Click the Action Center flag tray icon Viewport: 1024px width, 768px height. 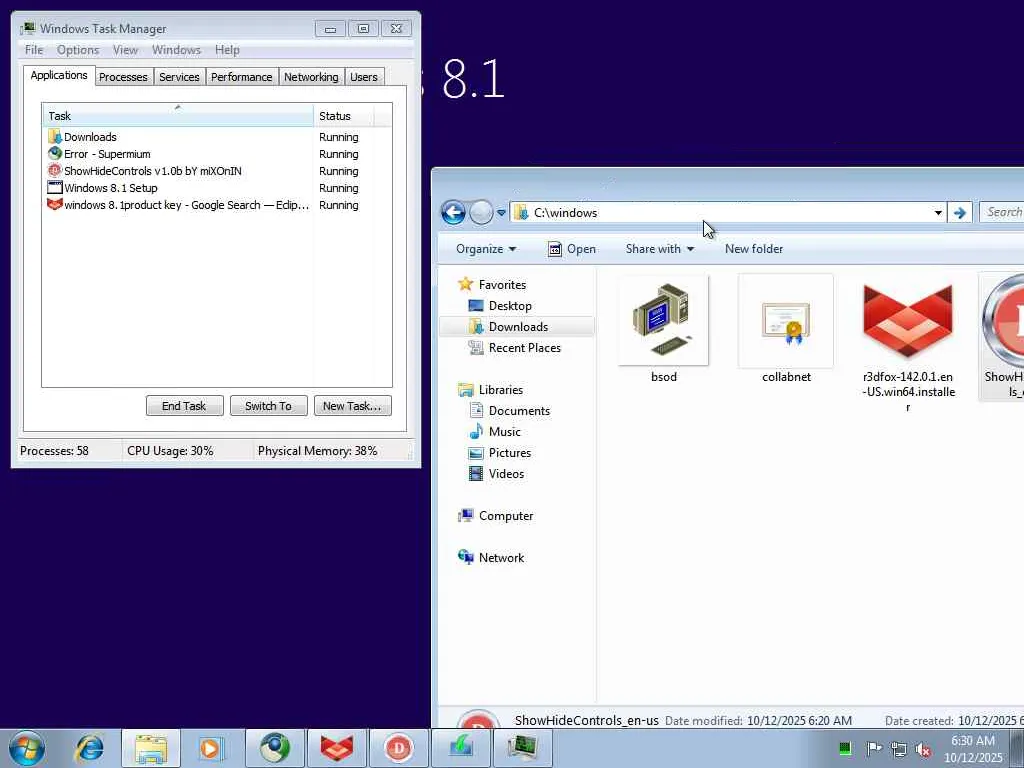tap(874, 748)
